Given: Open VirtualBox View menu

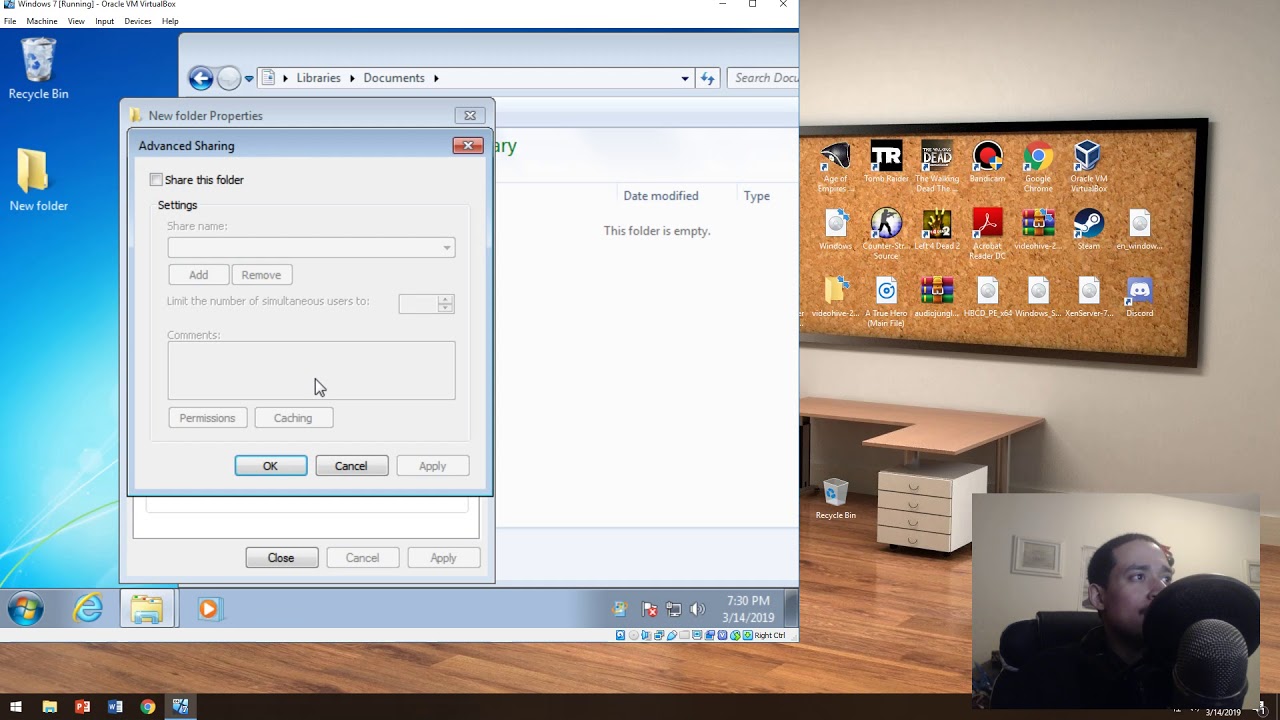Looking at the screenshot, I should click(x=76, y=21).
